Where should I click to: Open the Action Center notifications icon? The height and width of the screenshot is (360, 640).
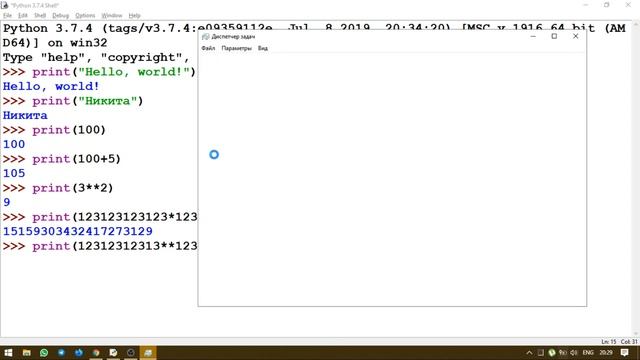coord(624,353)
